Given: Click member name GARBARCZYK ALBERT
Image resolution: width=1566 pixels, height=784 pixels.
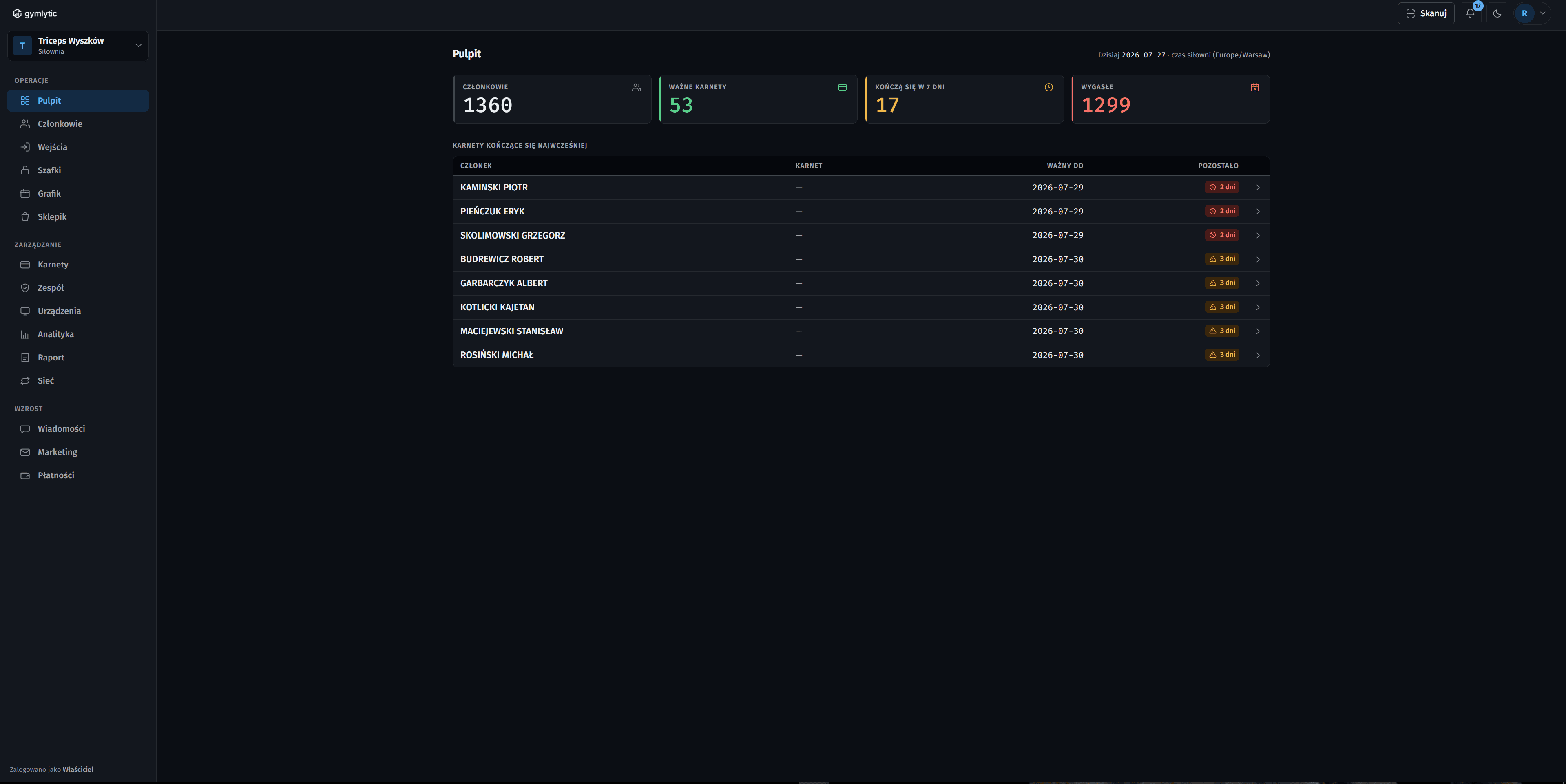Looking at the screenshot, I should click(x=504, y=283).
